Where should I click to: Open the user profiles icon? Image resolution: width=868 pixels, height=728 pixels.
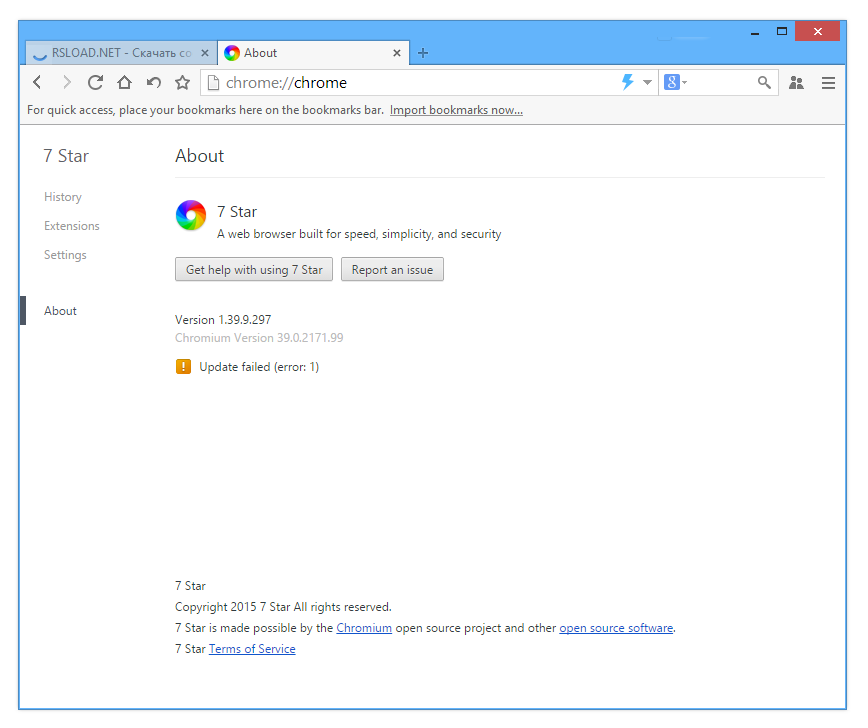796,82
